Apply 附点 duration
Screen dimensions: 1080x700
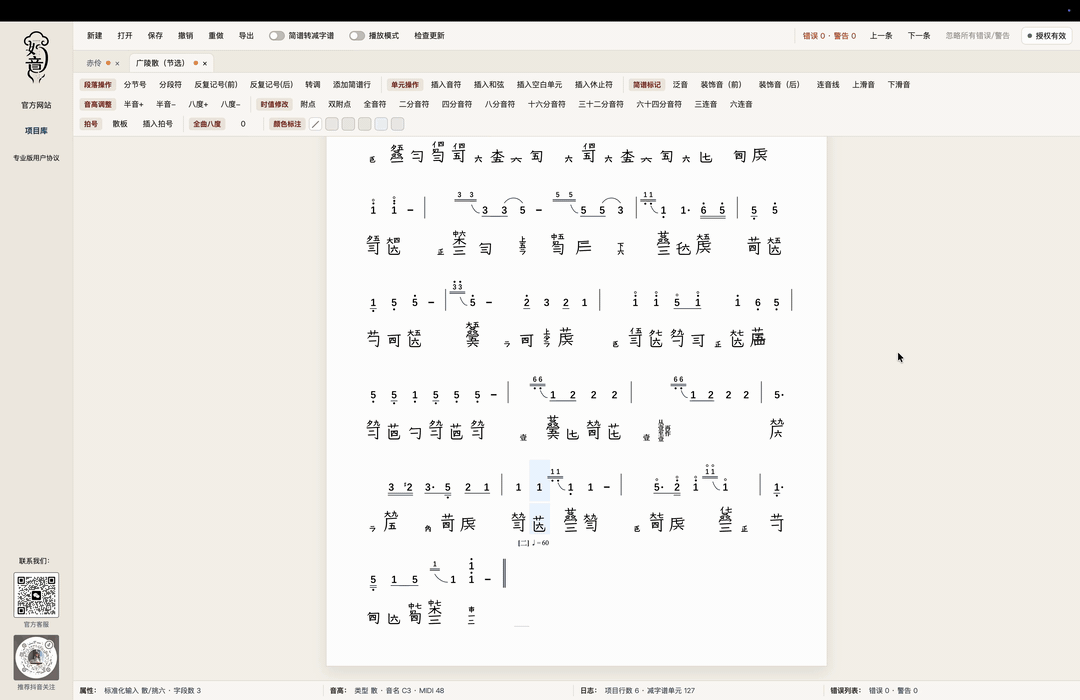[308, 105]
